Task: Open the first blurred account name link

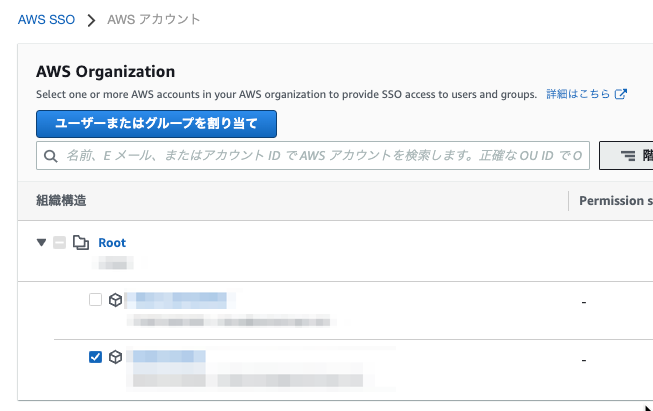Action: click(180, 300)
